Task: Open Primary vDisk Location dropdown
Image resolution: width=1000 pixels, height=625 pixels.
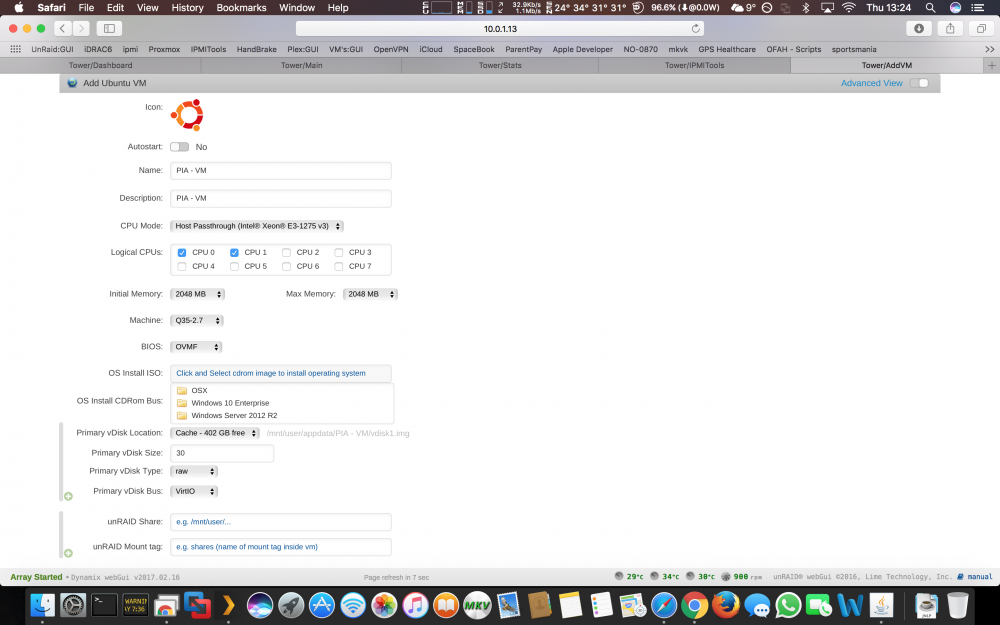Action: (x=215, y=433)
